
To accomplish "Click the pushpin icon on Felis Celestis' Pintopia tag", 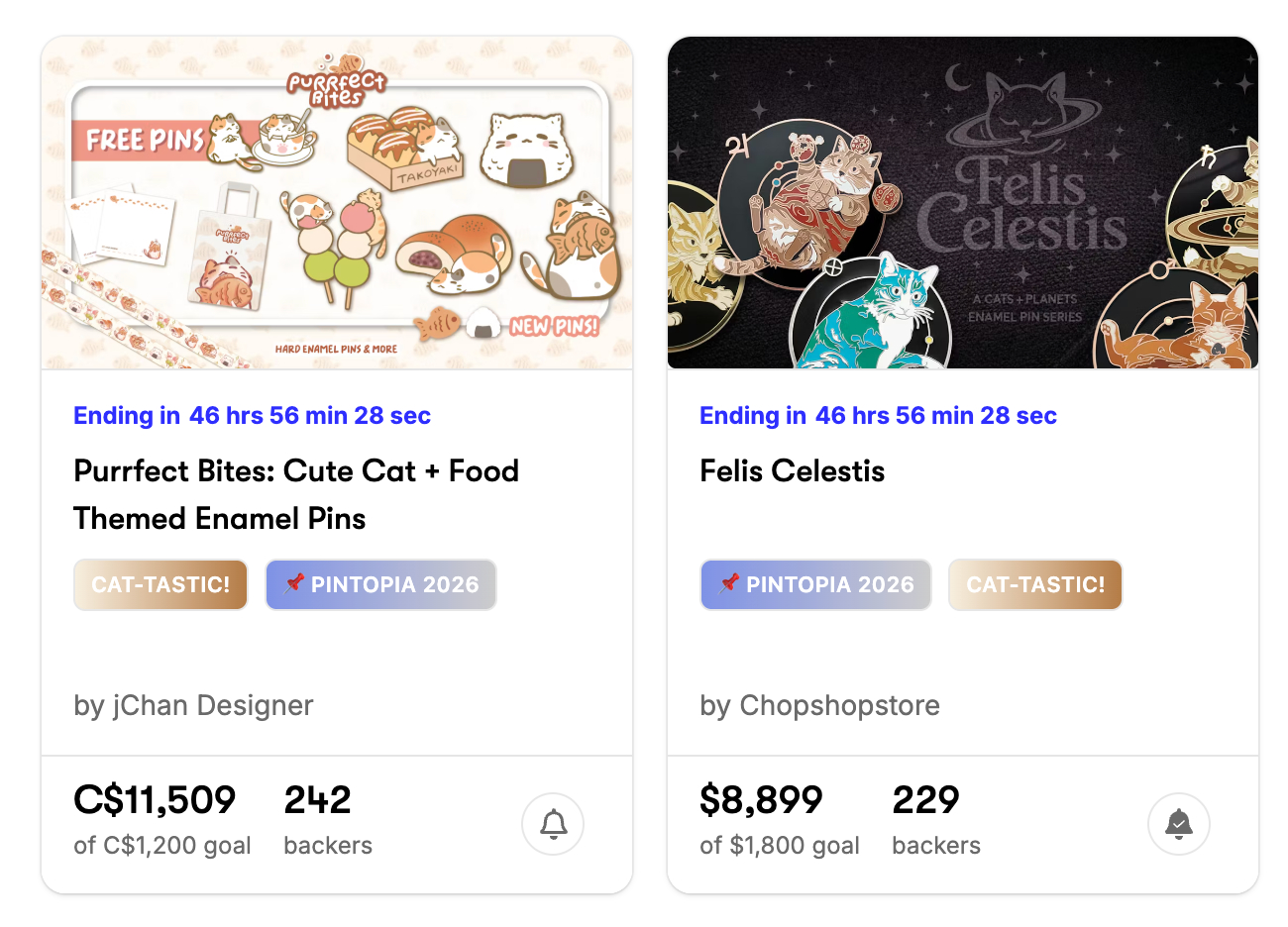I will click(x=729, y=583).
